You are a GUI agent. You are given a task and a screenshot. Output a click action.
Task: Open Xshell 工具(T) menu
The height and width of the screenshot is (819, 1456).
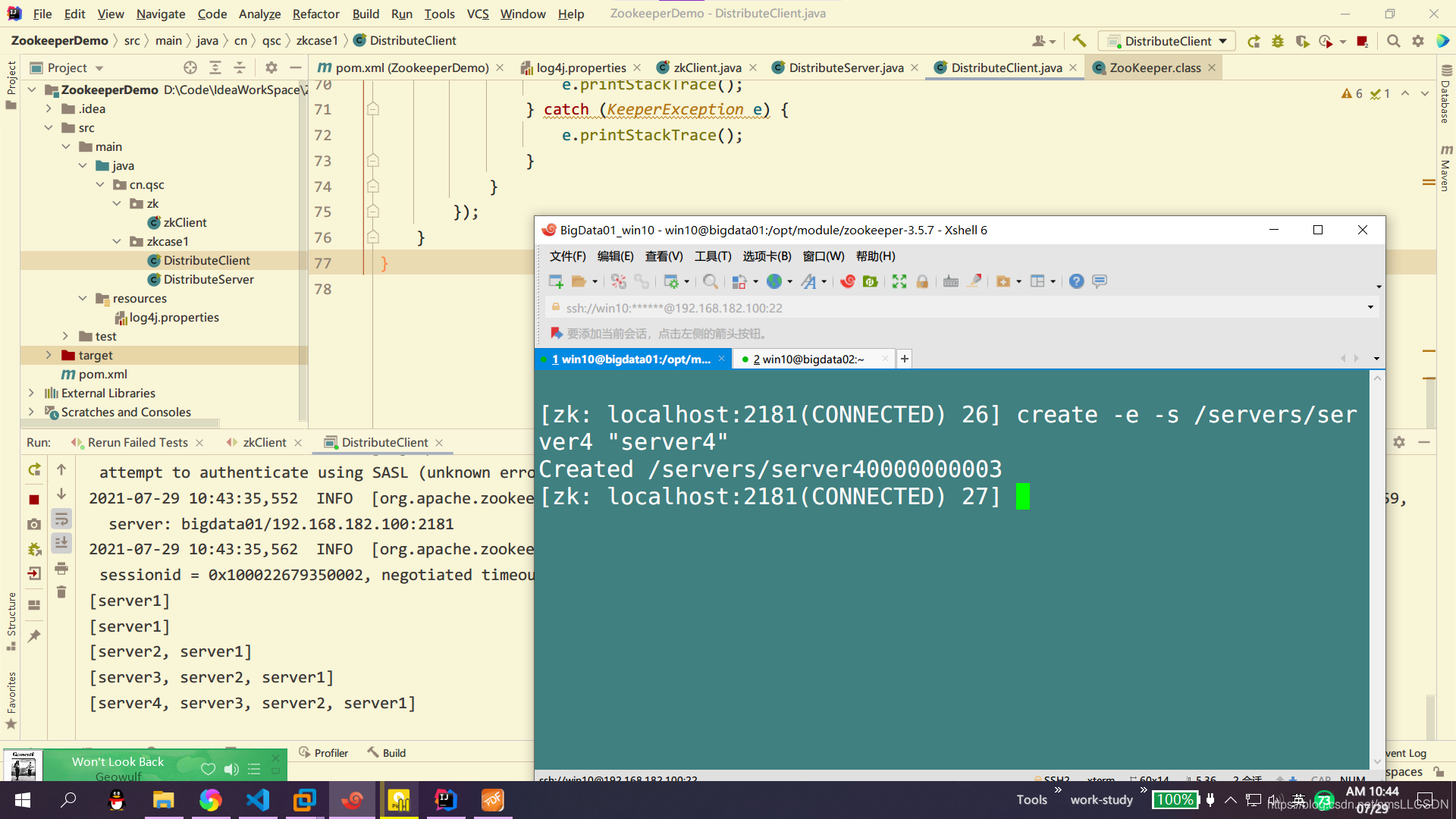tap(713, 256)
